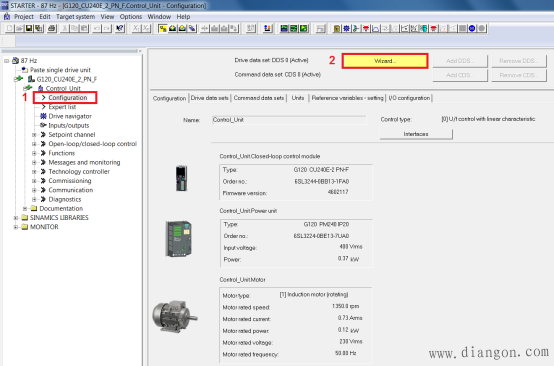
Task: Click the Save project floppy icon
Action: coord(29,28)
